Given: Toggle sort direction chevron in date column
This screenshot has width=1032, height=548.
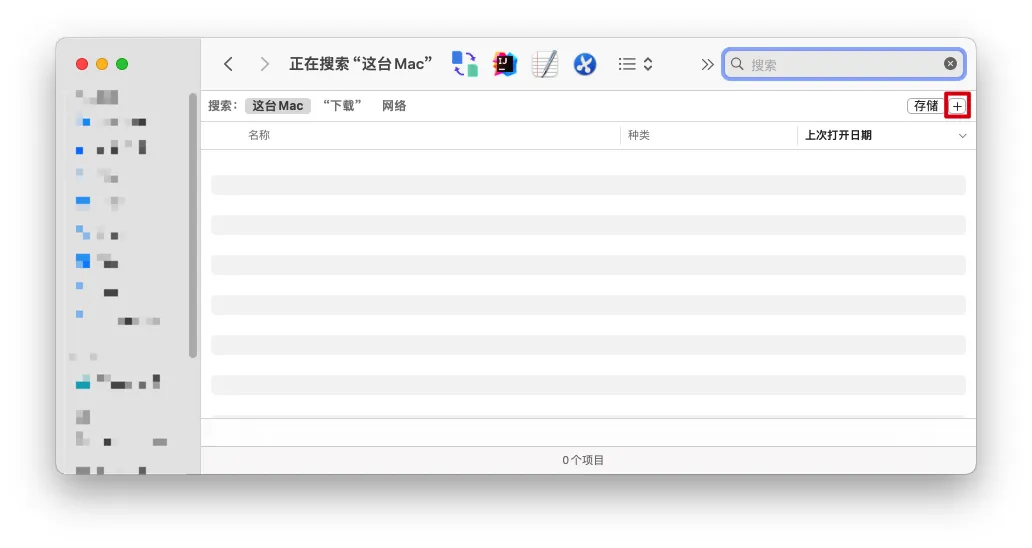Looking at the screenshot, I should (x=962, y=136).
